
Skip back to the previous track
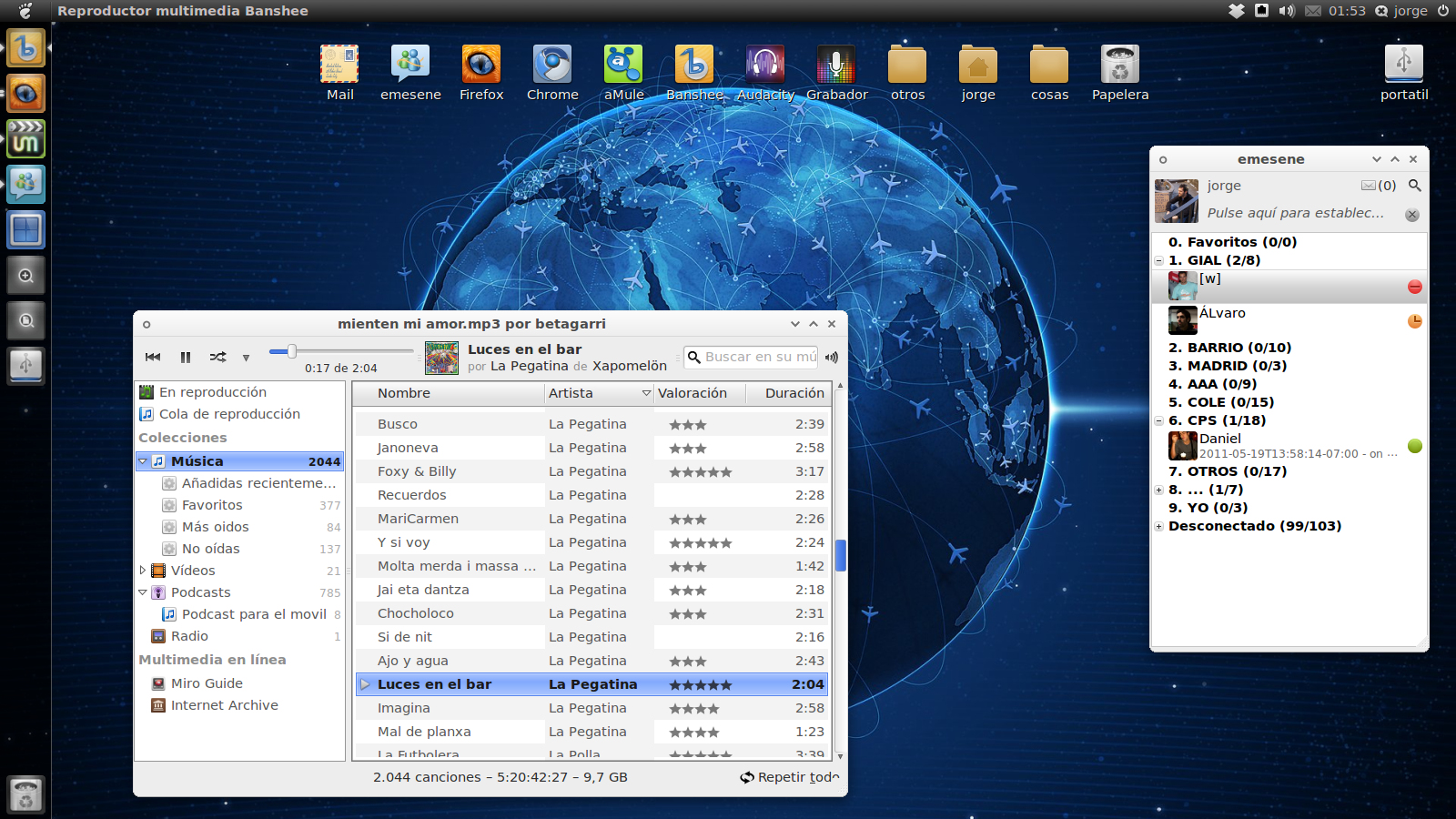[x=153, y=358]
